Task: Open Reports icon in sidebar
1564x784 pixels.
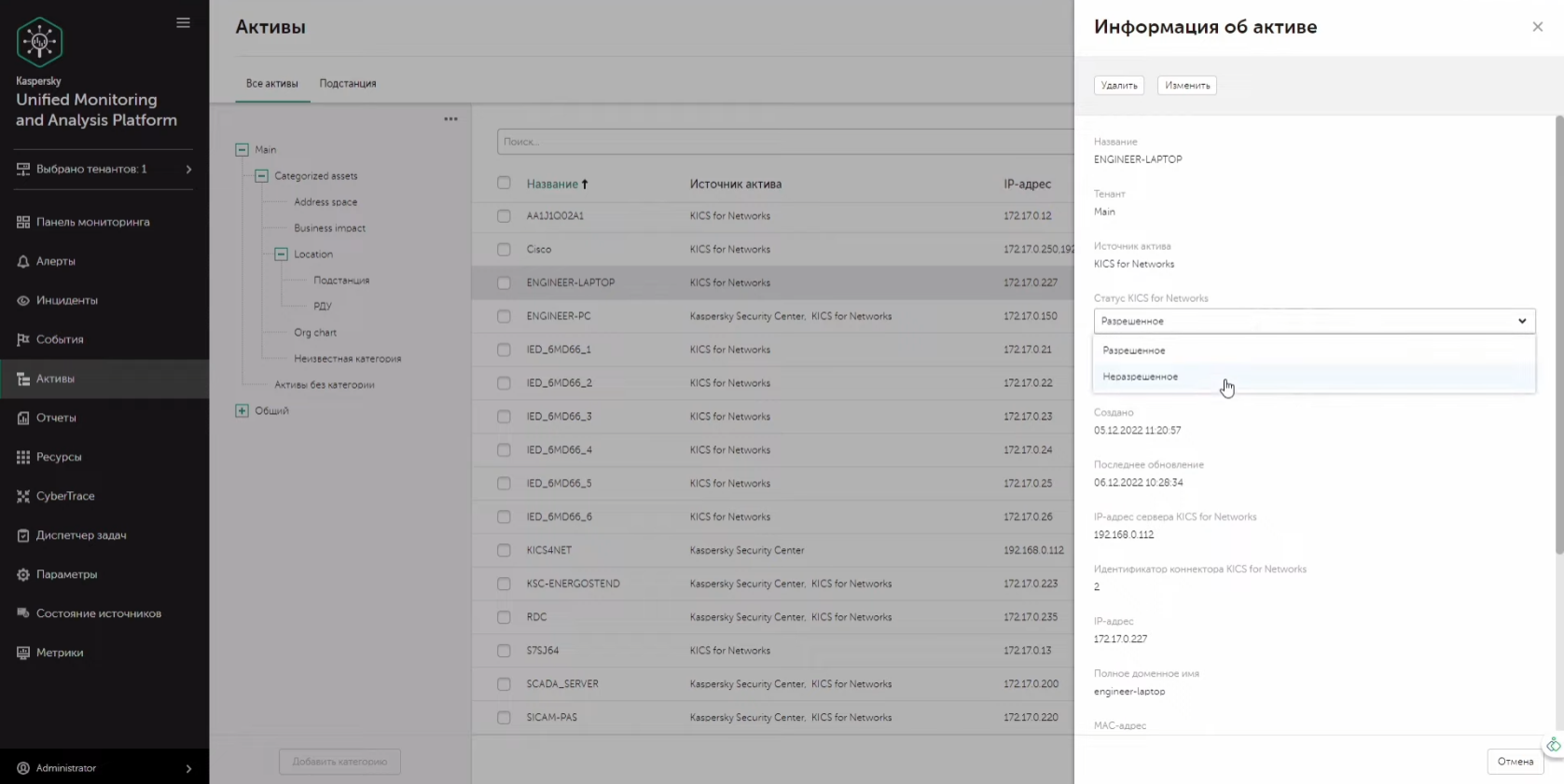Action: tap(23, 419)
